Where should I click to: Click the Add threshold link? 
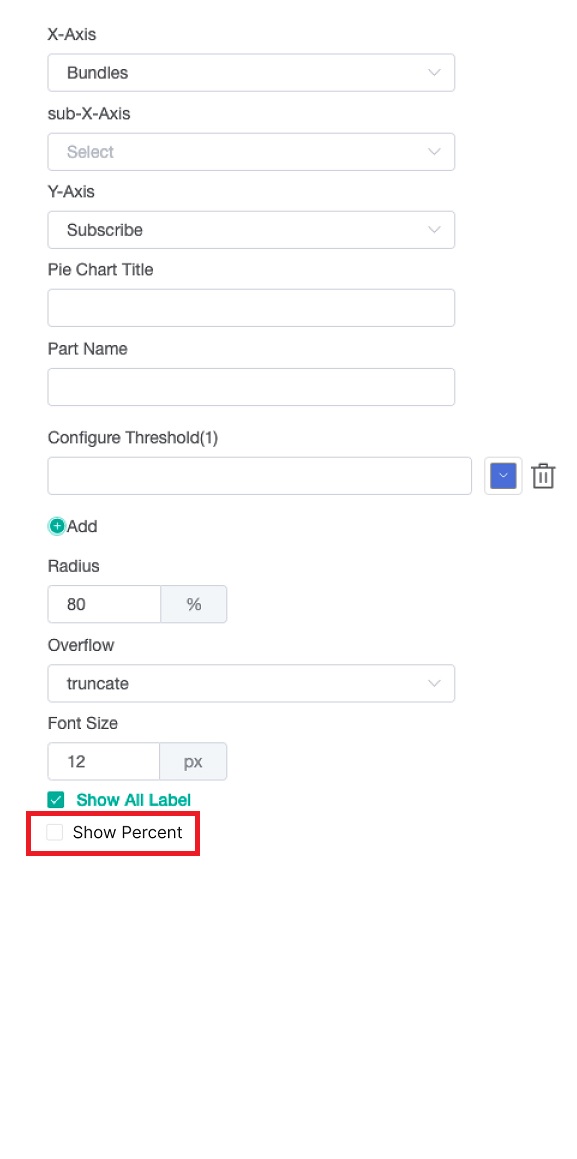73,526
